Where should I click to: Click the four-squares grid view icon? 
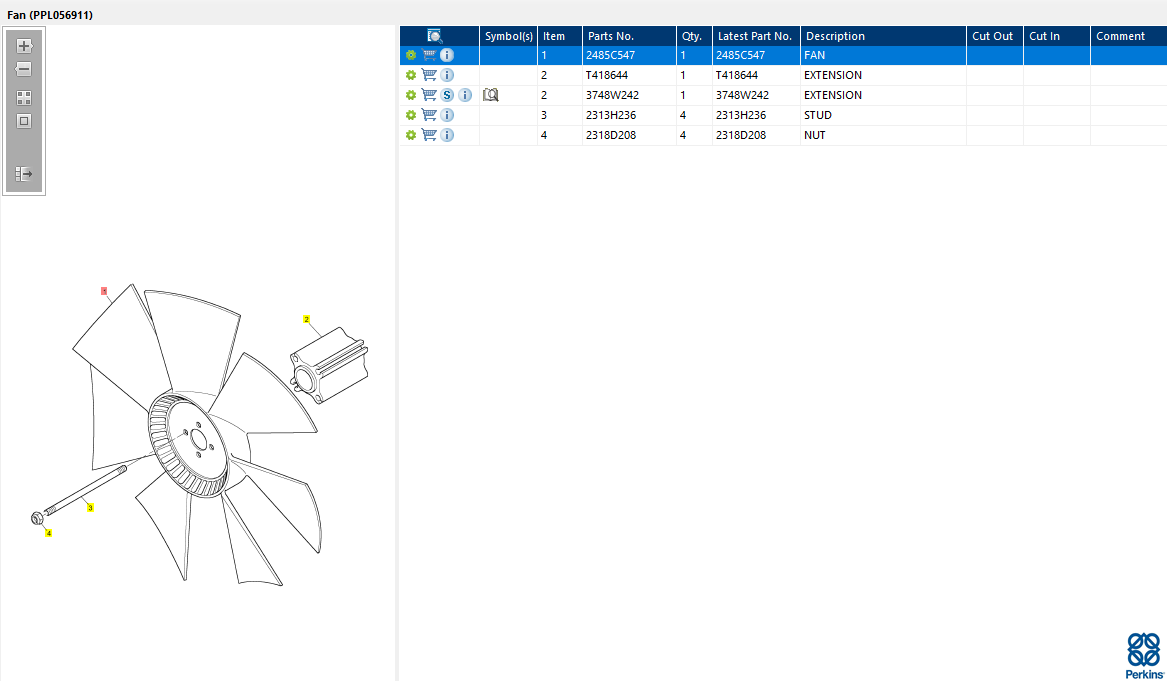24,98
